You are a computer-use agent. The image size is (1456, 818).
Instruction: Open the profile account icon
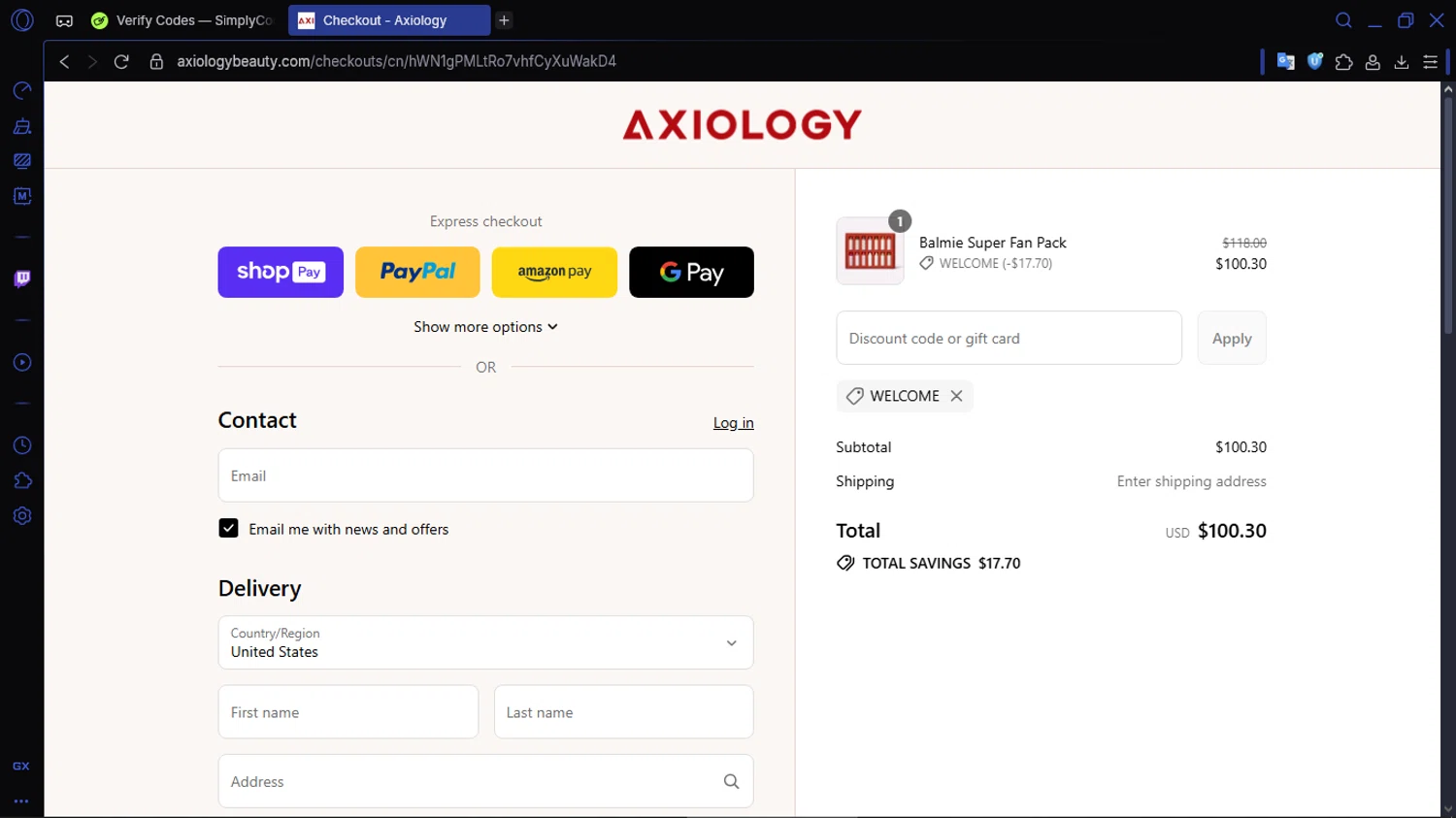1373,61
